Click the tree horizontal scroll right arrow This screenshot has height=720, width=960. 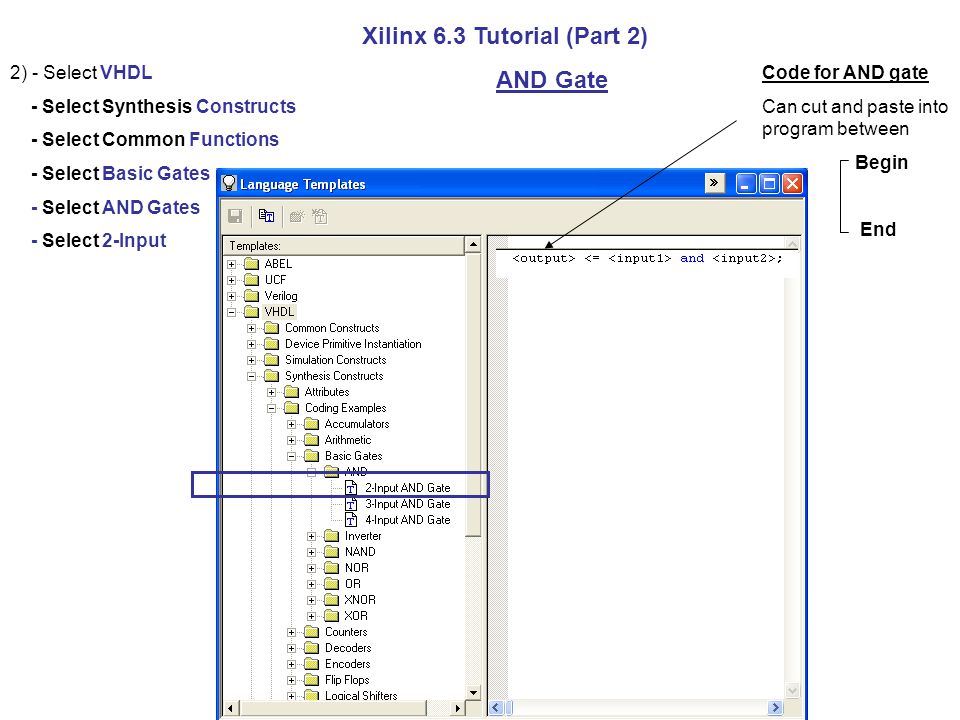click(457, 708)
